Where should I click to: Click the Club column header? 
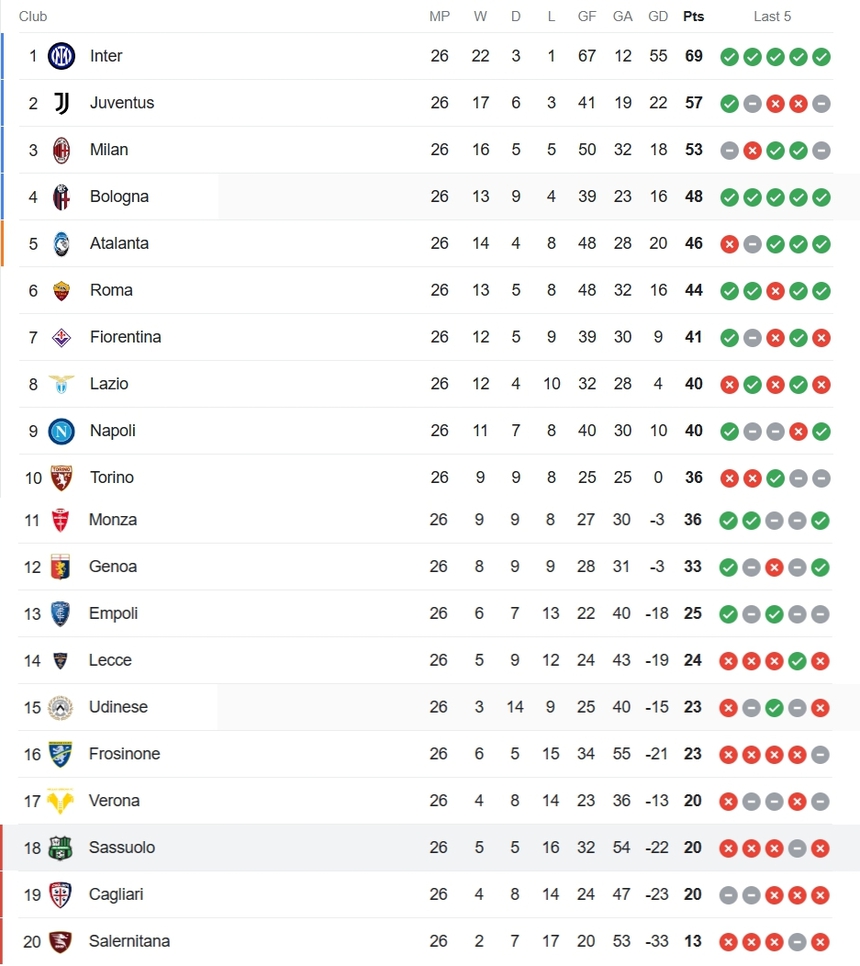pos(32,16)
